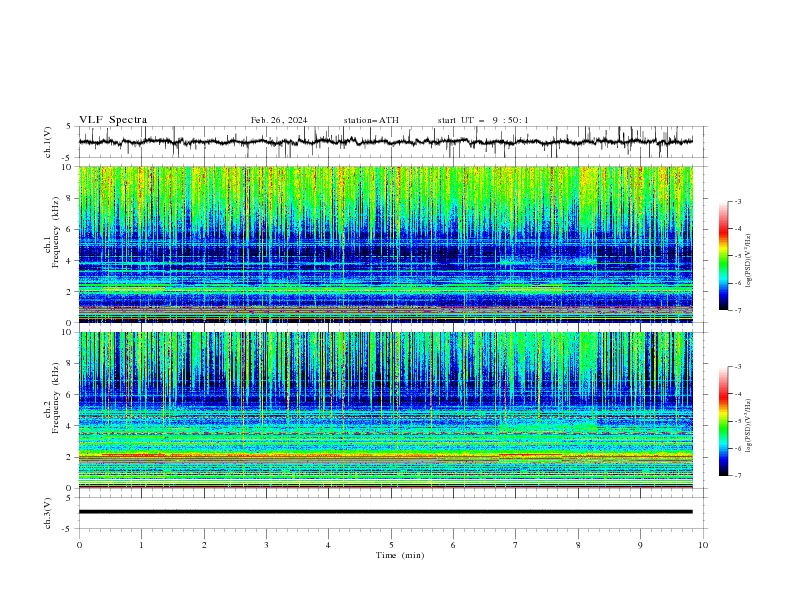The height and width of the screenshot is (612, 792).
Task: Click the "0" tick on time axis
Action: click(x=79, y=545)
